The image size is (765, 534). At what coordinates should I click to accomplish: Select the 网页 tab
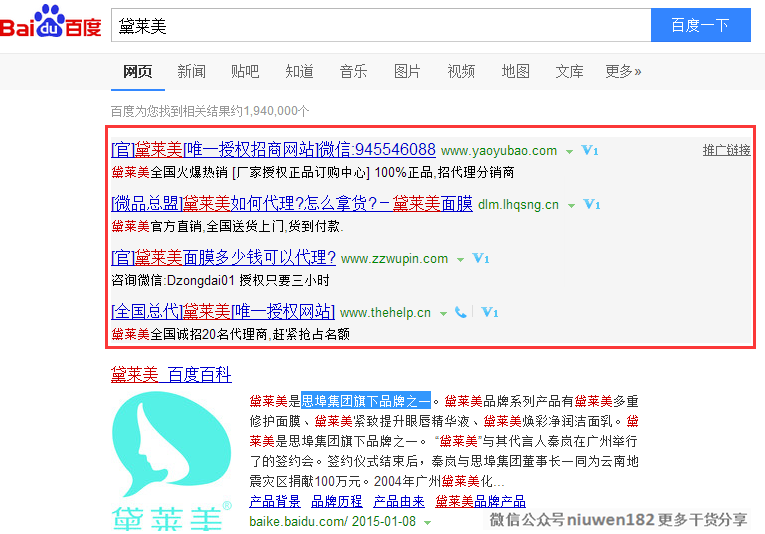[x=138, y=72]
